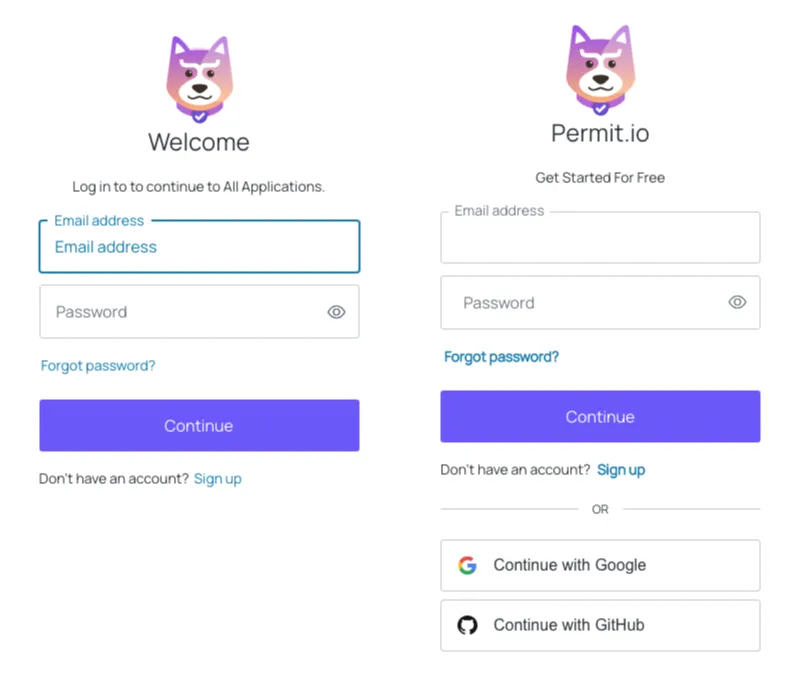Click the dog mascot logo above Welcome

199,79
